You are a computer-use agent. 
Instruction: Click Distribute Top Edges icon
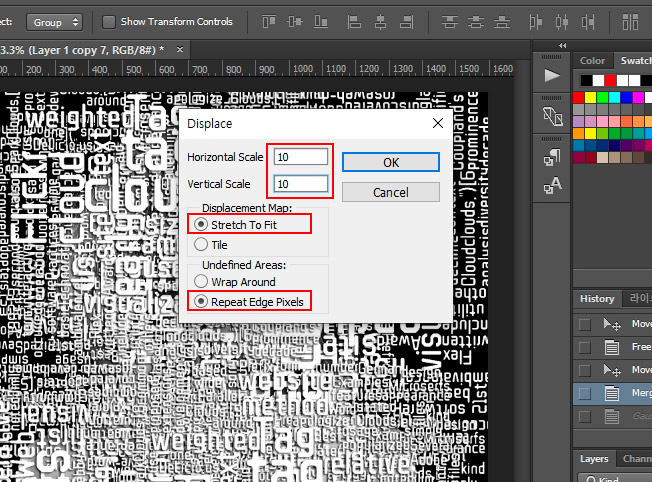[x=449, y=22]
